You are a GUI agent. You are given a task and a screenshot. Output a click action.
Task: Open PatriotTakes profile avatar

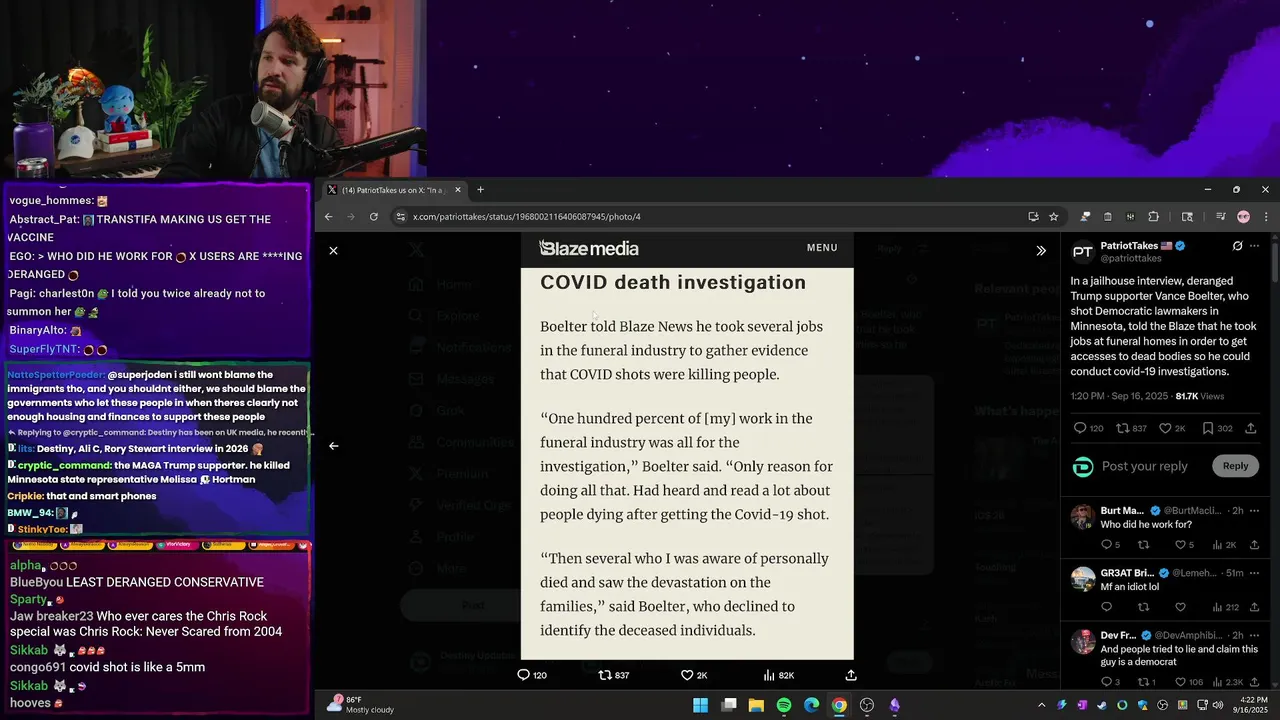click(1082, 251)
